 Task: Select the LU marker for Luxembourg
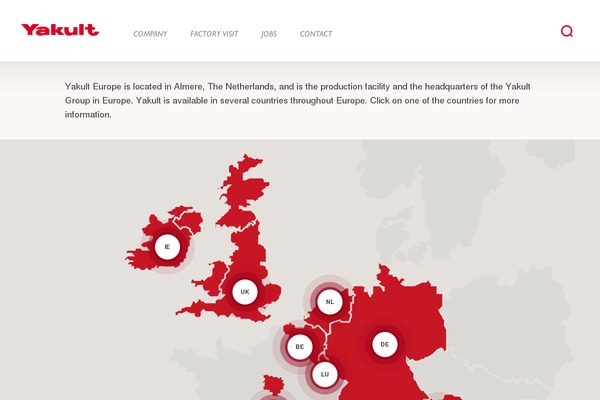(325, 374)
